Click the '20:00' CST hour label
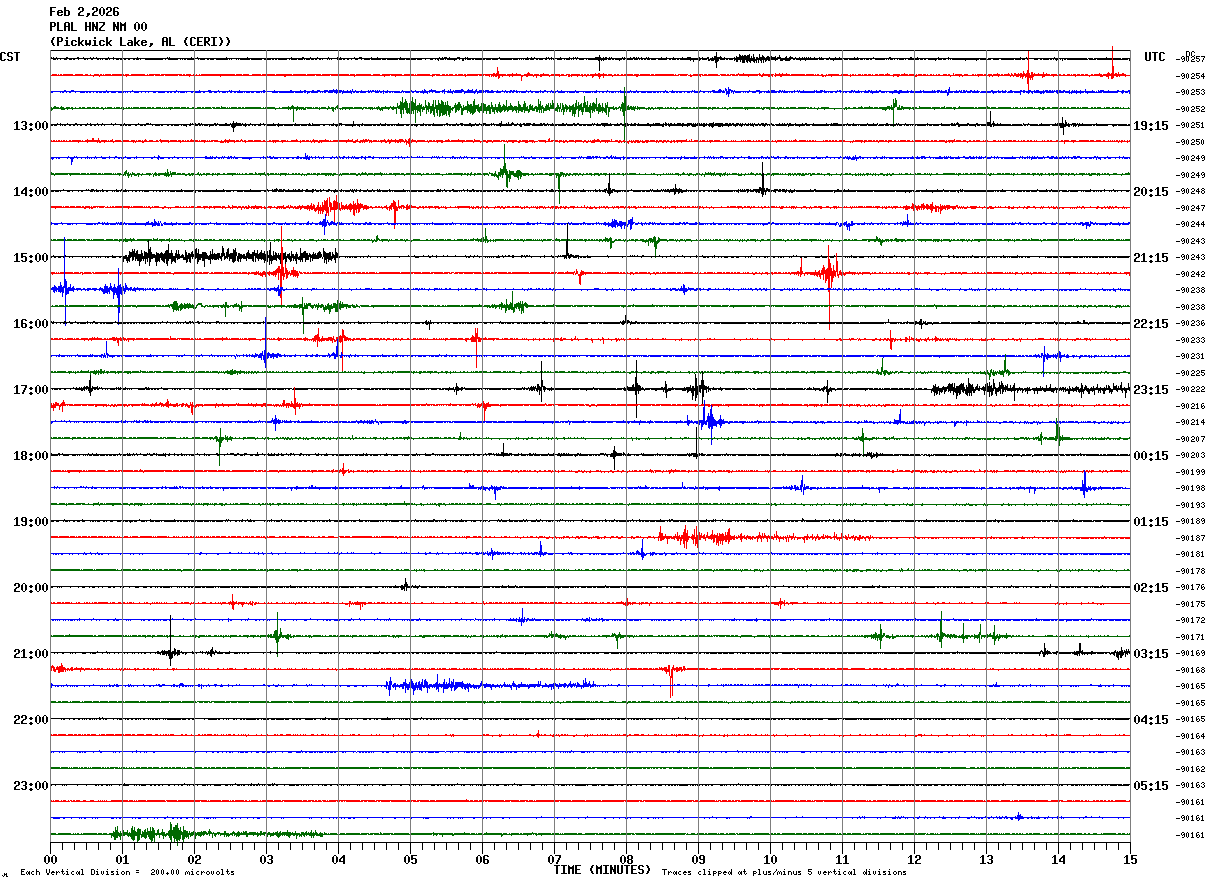 [31, 588]
